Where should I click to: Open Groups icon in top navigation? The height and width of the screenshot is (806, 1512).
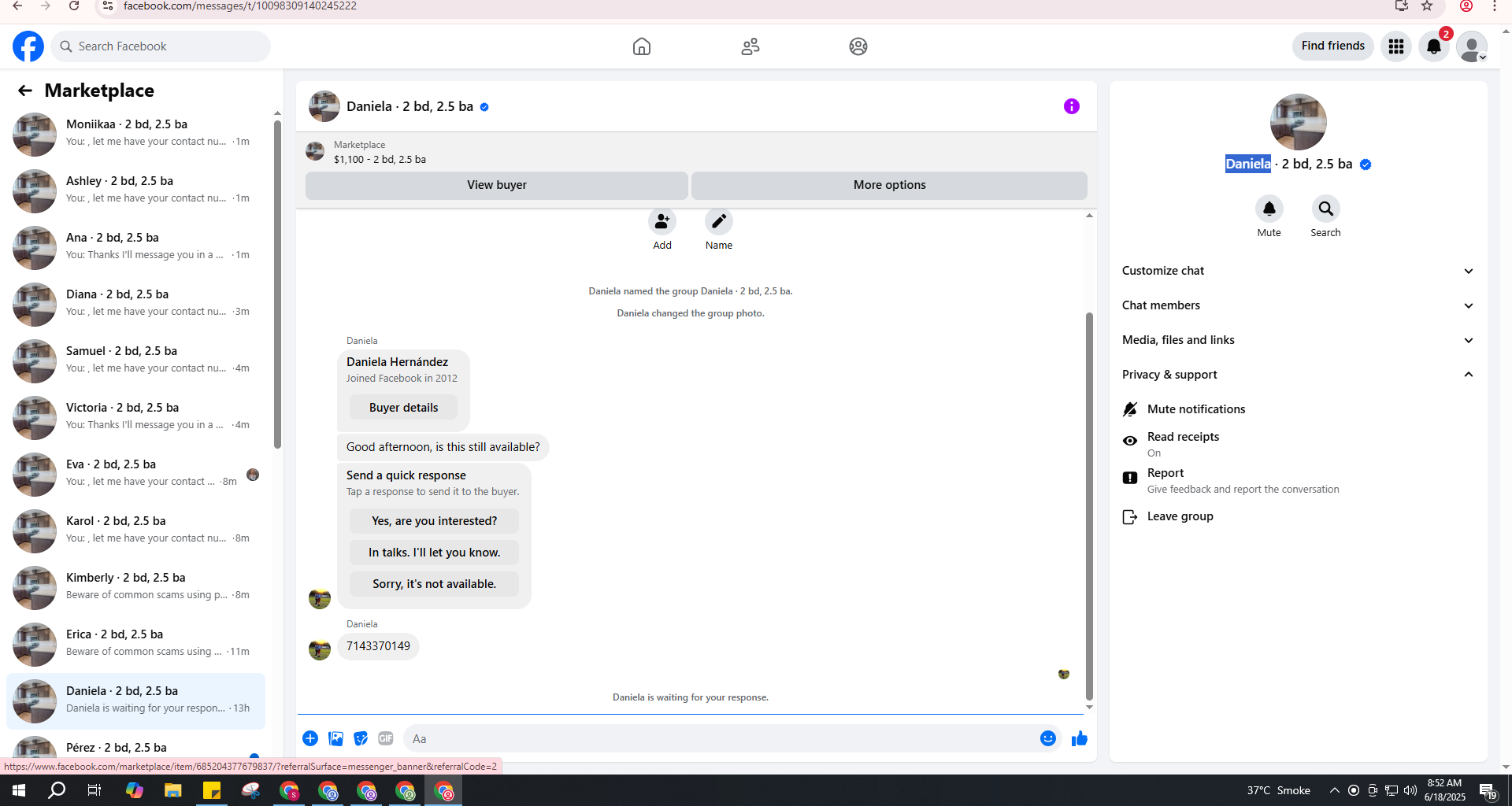(858, 46)
